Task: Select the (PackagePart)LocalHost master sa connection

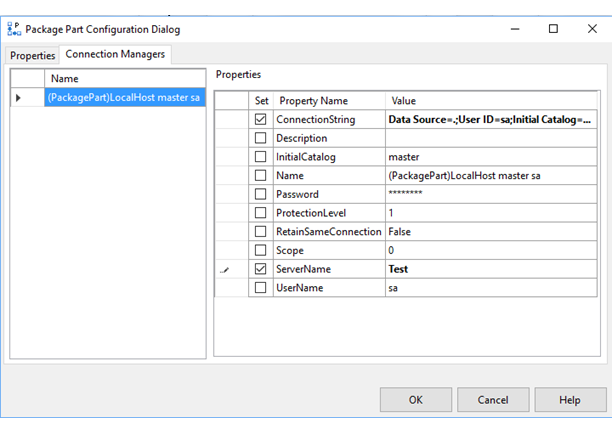Action: click(x=125, y=97)
